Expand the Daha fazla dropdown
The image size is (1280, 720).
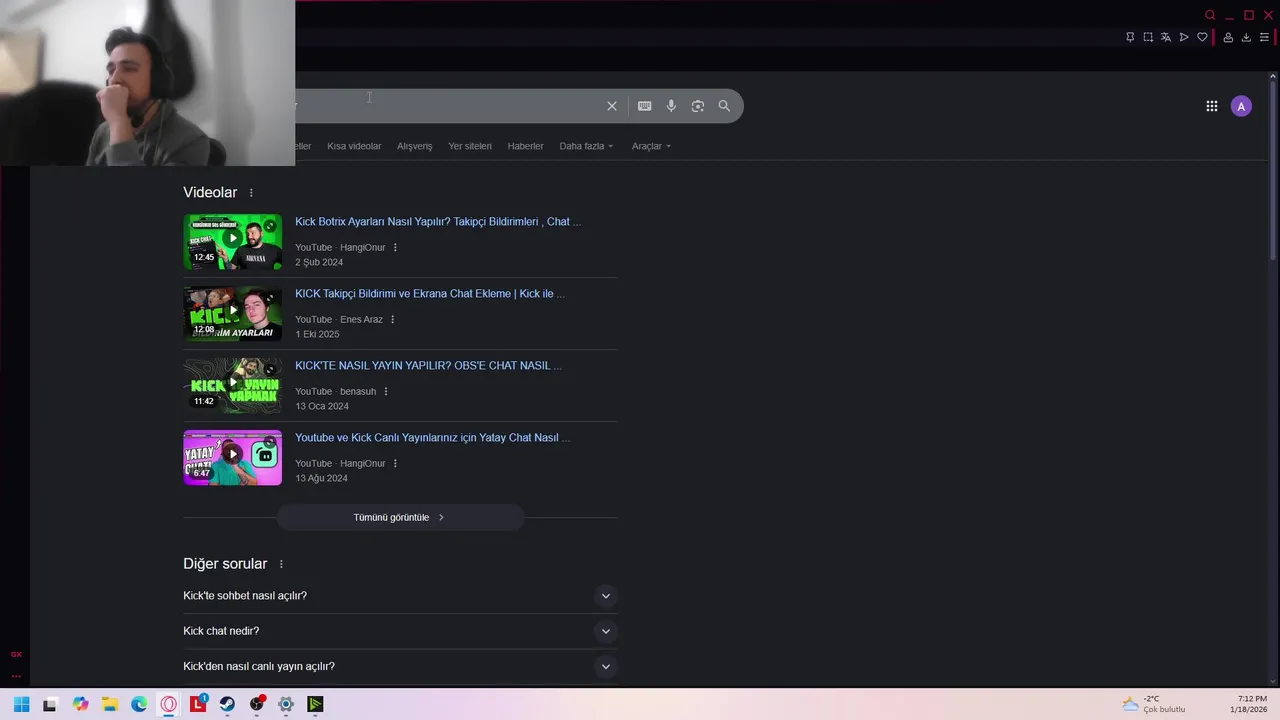586,146
